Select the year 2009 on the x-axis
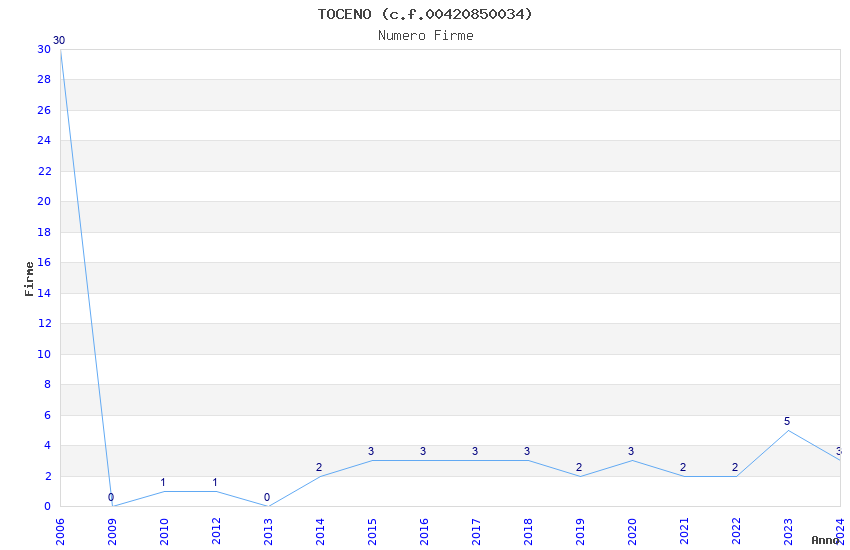The image size is (850, 550). (112, 531)
